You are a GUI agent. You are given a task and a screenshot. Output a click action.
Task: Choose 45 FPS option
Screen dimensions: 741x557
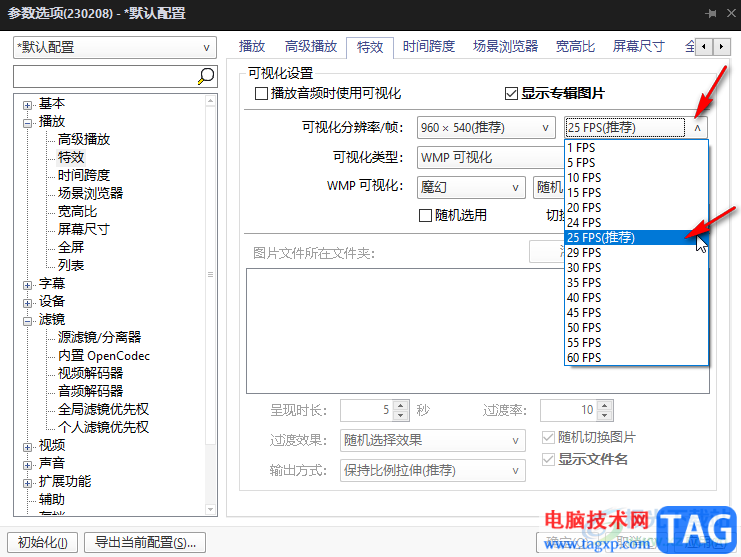click(x=636, y=313)
